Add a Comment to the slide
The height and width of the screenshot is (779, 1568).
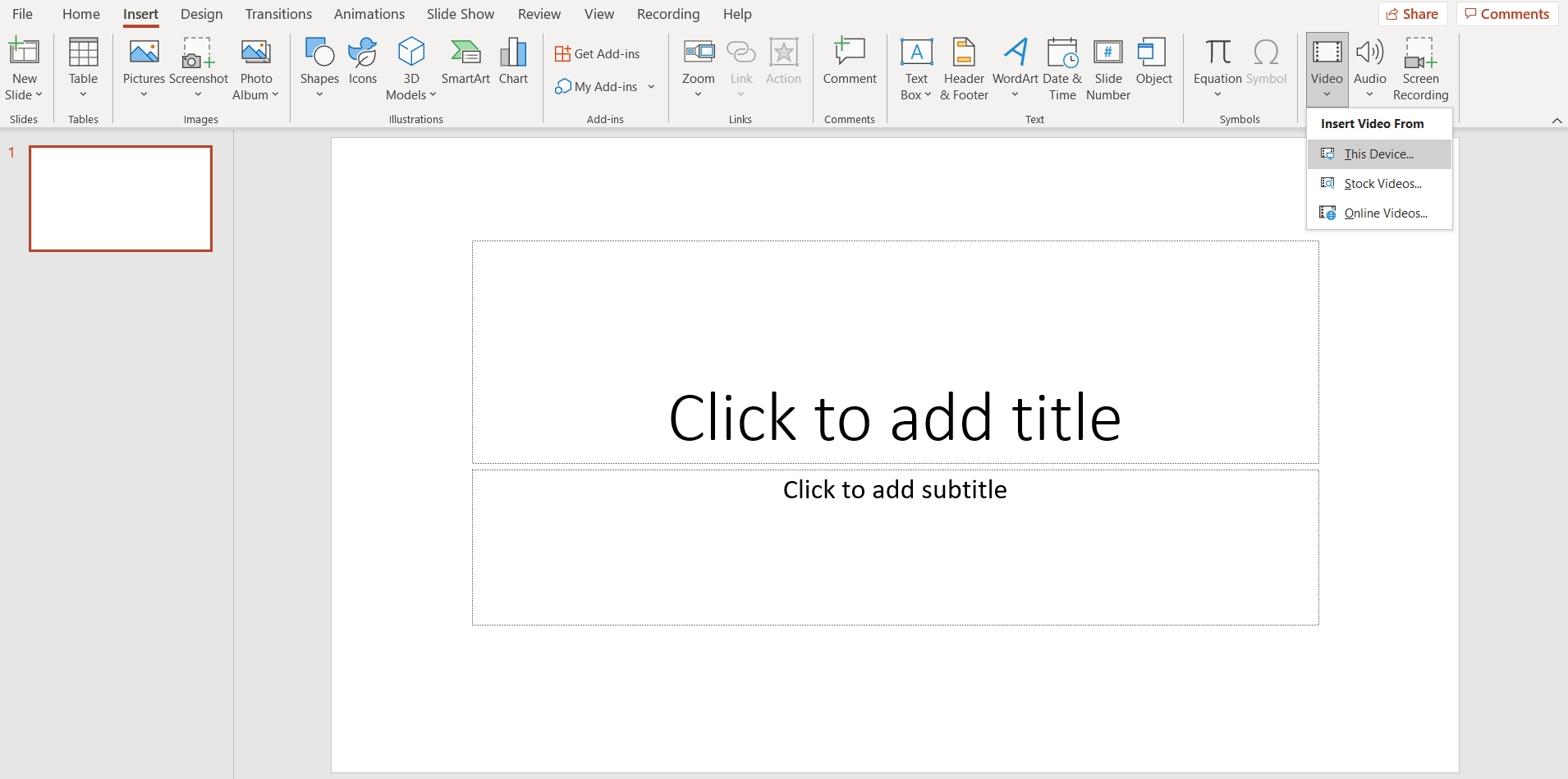850,62
